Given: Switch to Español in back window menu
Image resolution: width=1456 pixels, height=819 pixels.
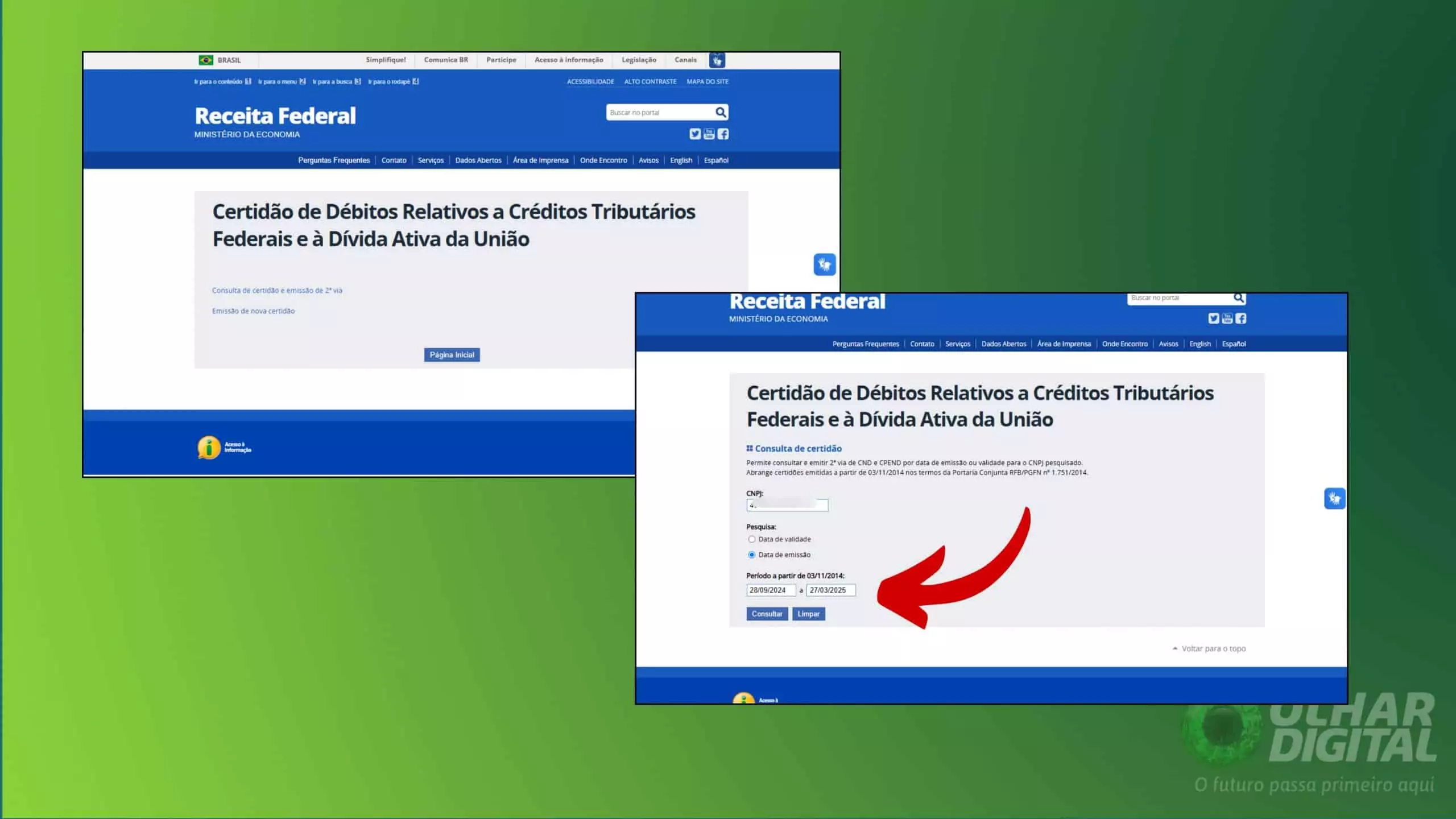Looking at the screenshot, I should coord(716,160).
